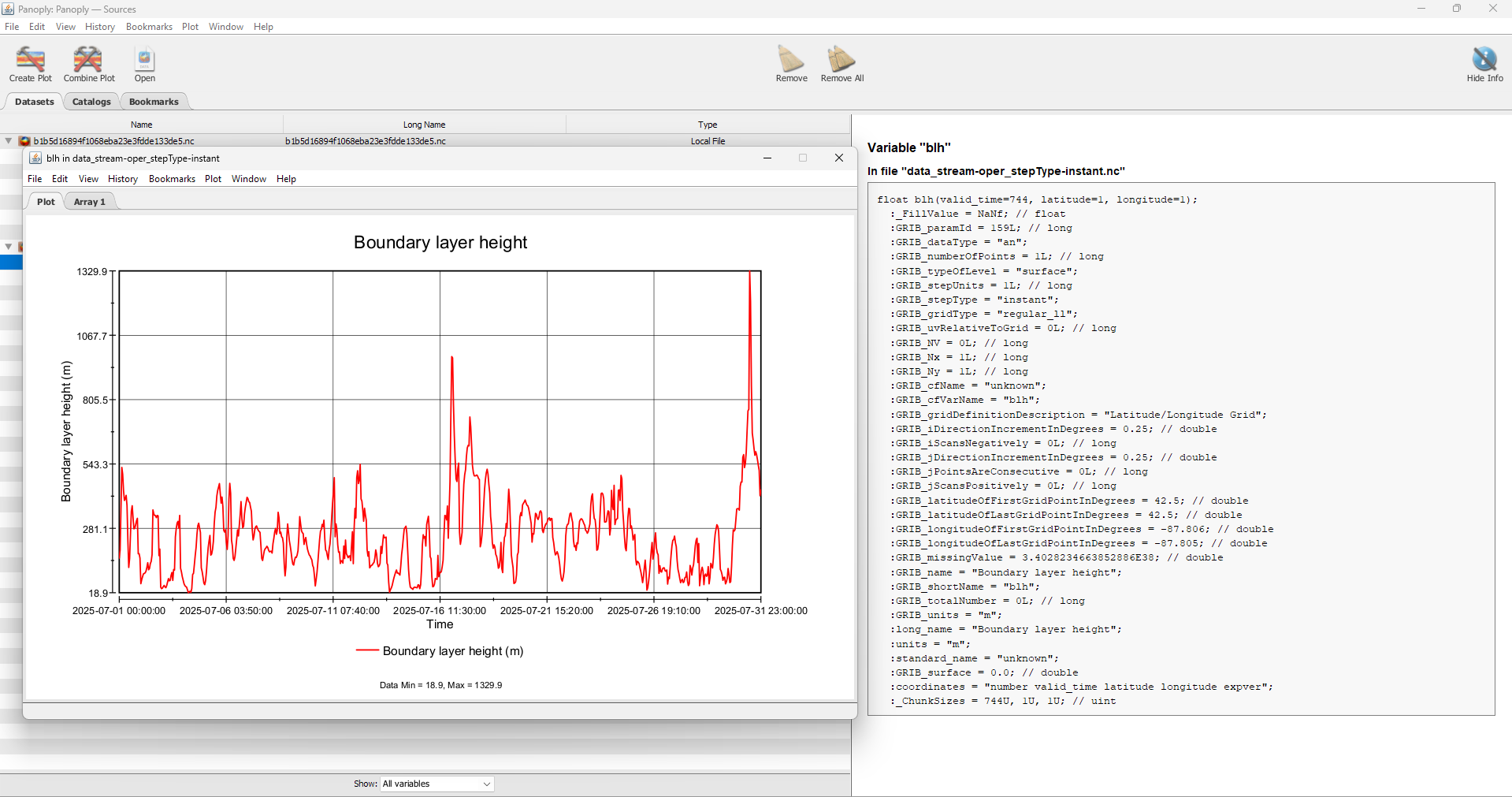1512x797 pixels.
Task: Sort datasets by the Long Name column header
Action: click(424, 124)
